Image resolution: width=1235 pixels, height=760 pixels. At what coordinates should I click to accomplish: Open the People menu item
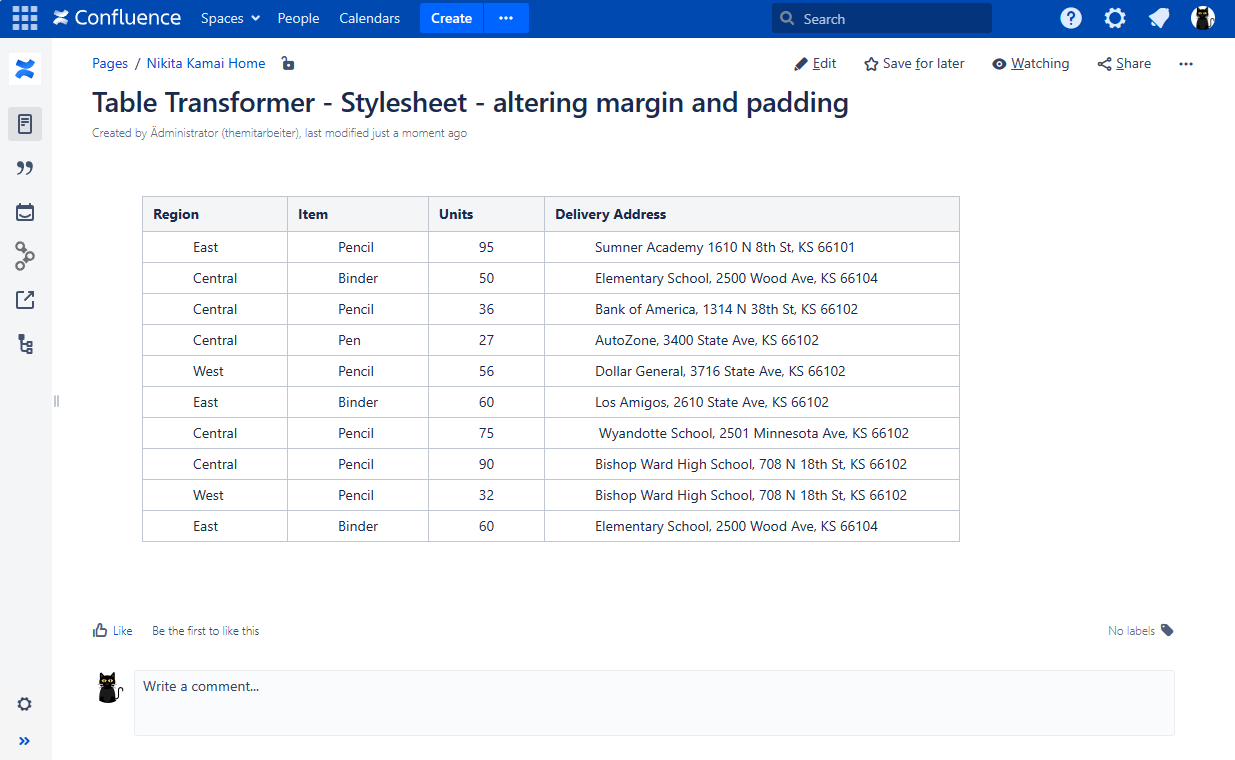pos(298,18)
